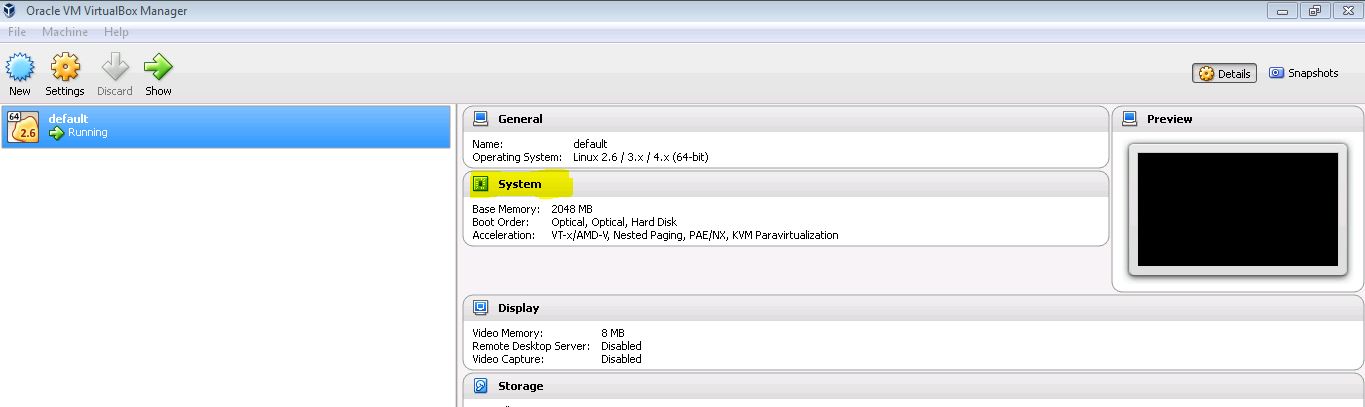Switch to the Details view
The width and height of the screenshot is (1365, 407).
1225,73
